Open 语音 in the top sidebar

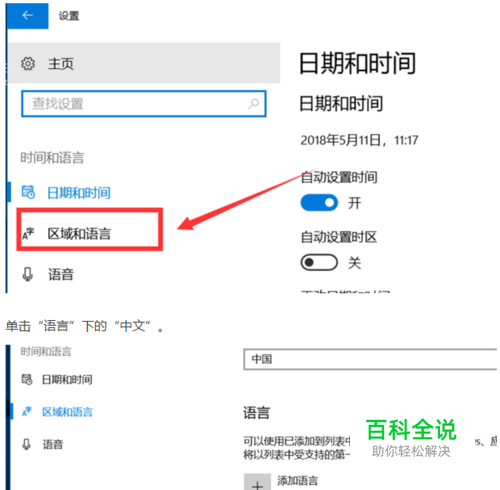(61, 274)
